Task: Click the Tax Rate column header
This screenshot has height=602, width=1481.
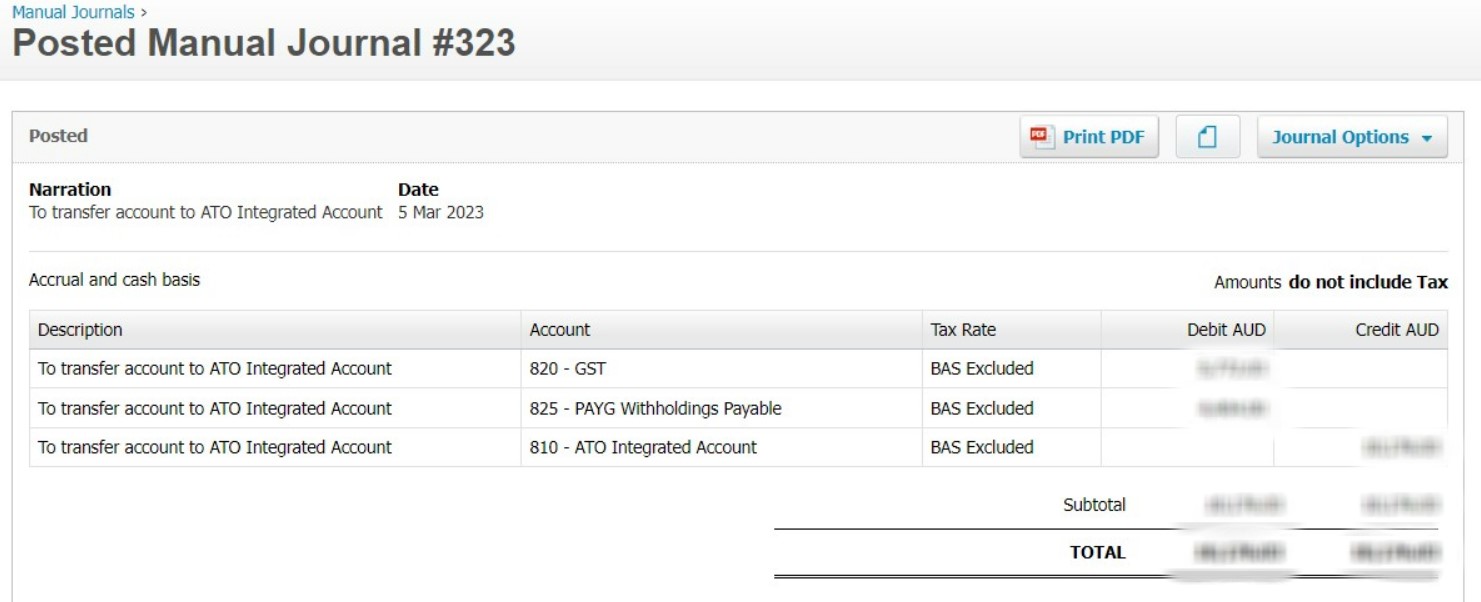Action: click(x=963, y=330)
